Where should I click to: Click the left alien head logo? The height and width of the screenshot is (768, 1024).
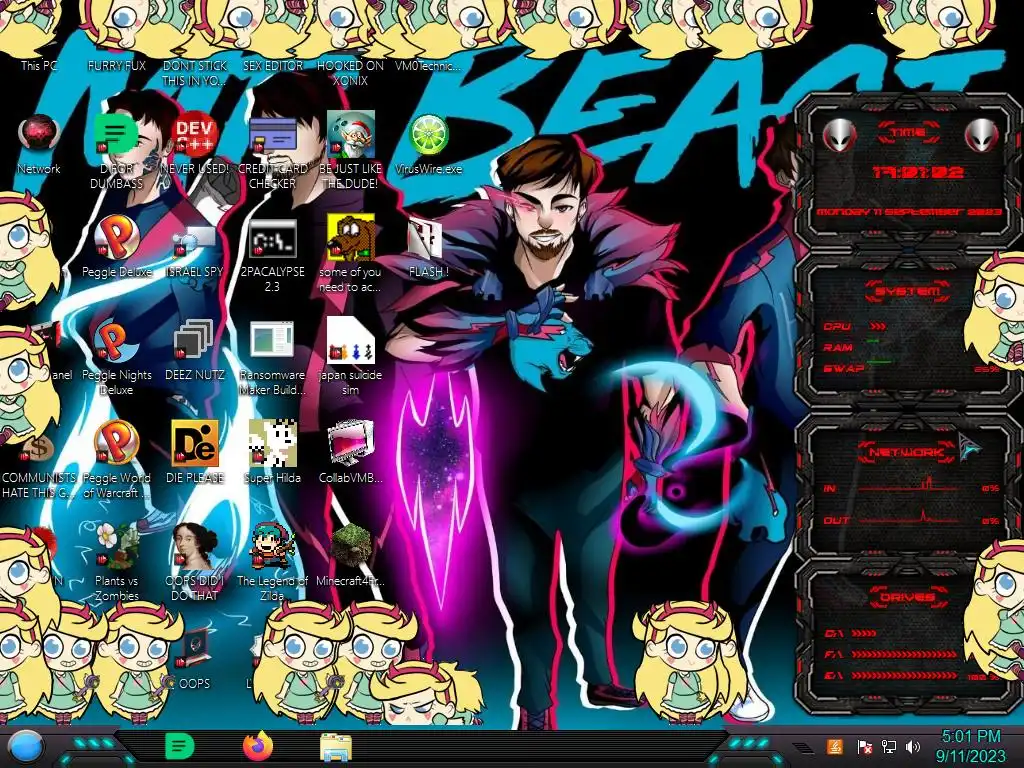click(839, 135)
